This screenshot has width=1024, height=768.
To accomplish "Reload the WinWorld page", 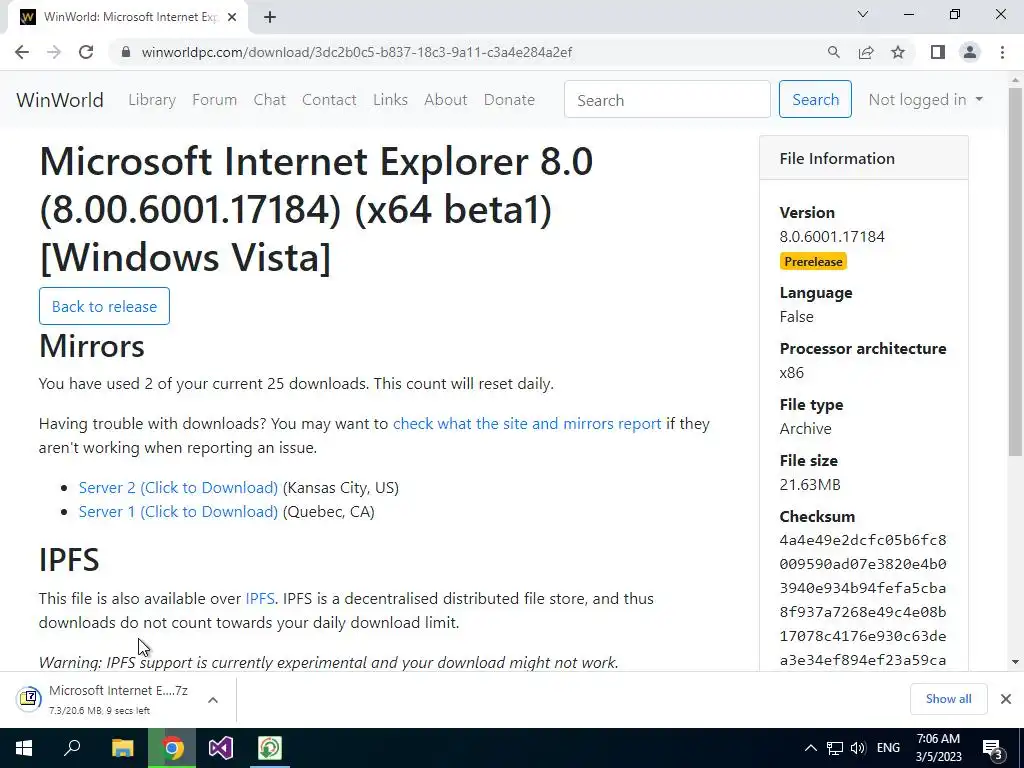I will [86, 52].
